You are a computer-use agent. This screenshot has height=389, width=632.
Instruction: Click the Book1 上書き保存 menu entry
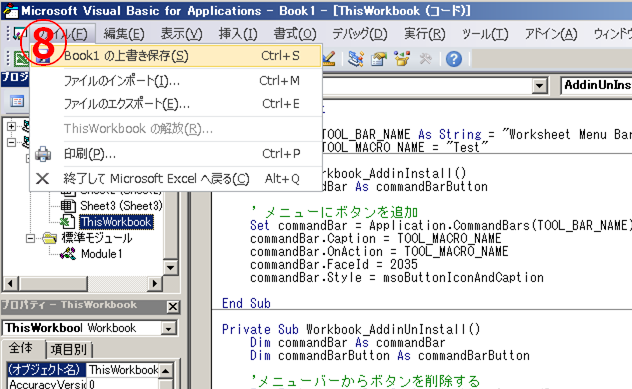point(176,56)
